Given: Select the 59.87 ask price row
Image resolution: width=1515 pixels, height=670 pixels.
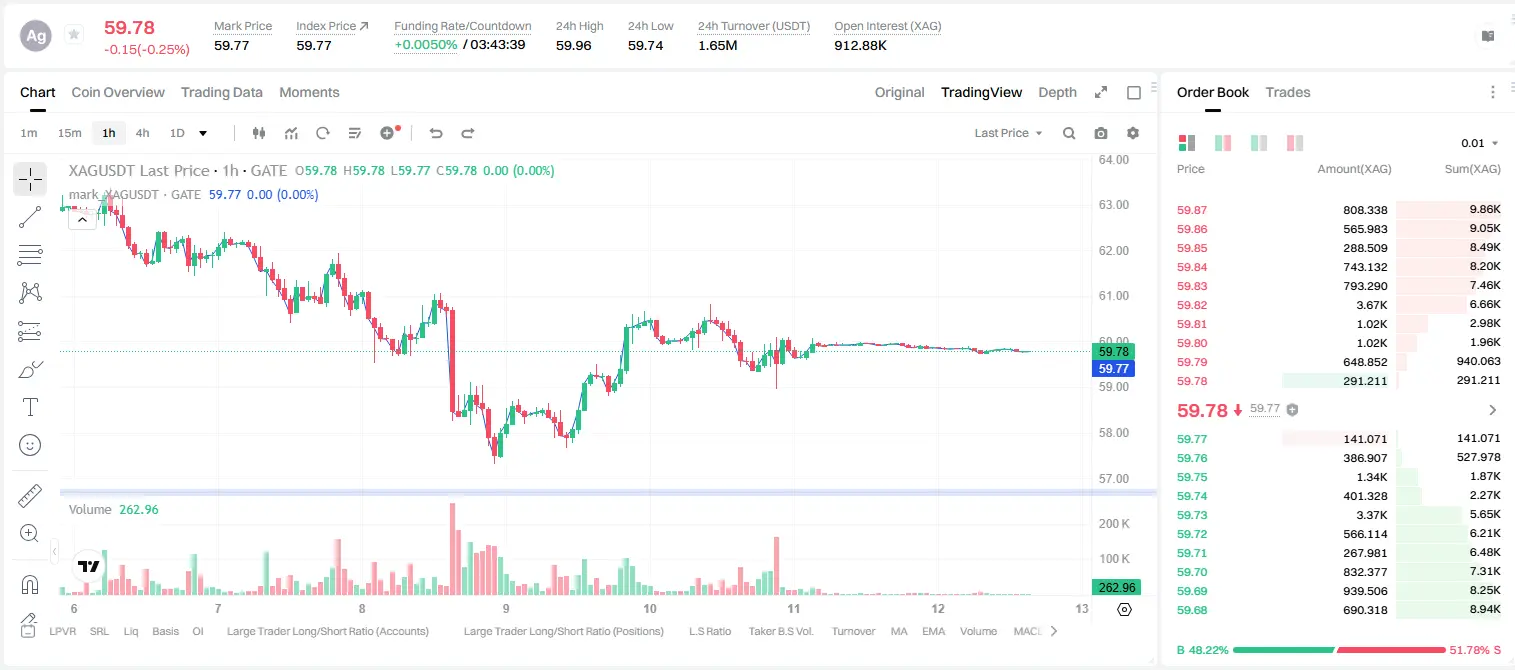Looking at the screenshot, I should click(1339, 210).
